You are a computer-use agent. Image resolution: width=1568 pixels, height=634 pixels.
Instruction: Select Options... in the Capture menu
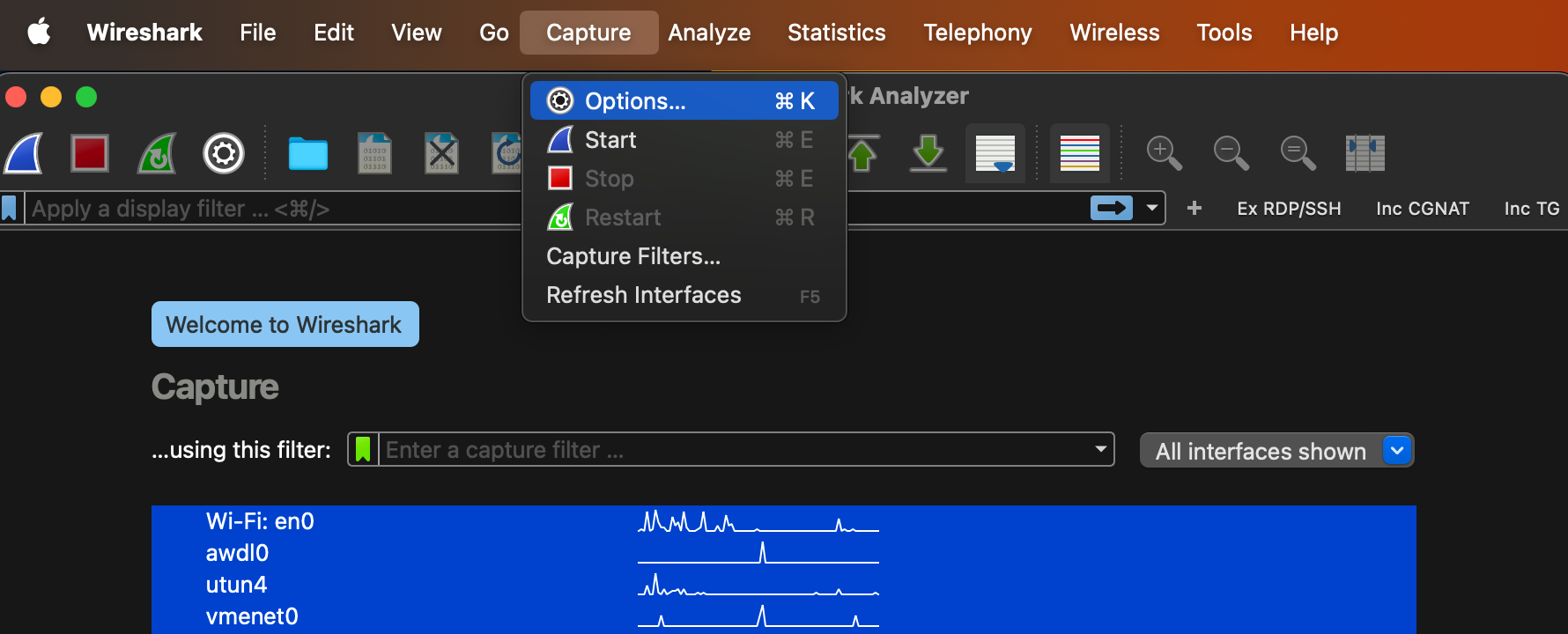click(684, 101)
